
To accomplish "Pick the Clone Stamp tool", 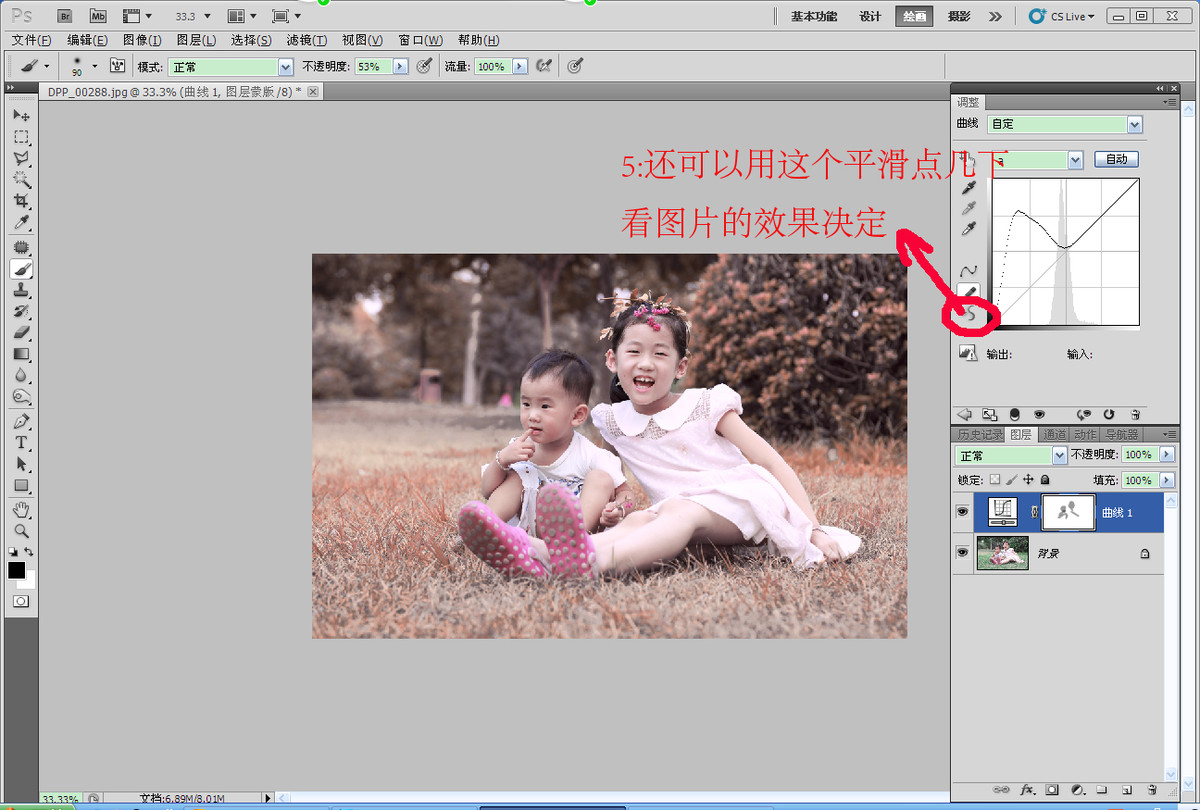I will (21, 291).
